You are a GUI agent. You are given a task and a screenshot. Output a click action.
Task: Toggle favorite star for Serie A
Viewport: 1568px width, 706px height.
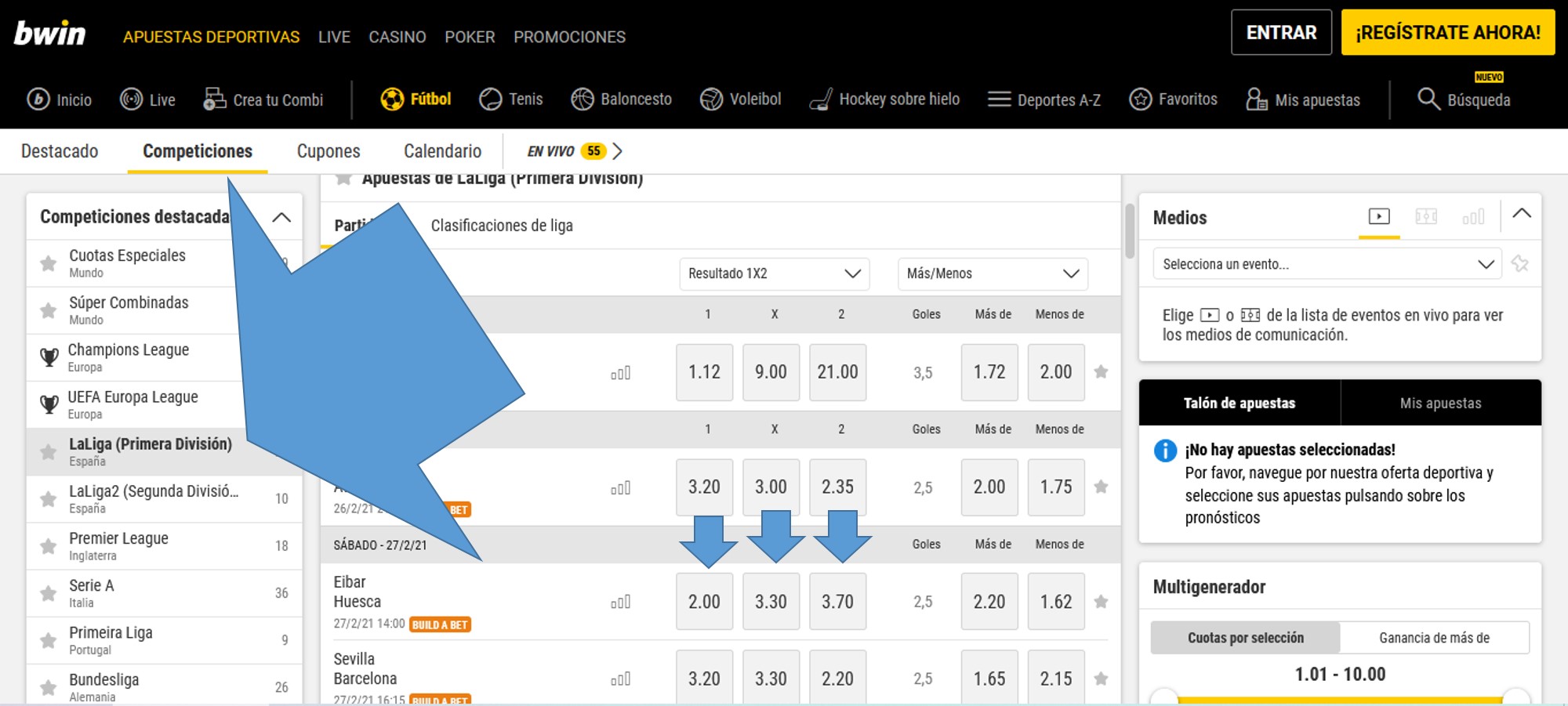(49, 593)
